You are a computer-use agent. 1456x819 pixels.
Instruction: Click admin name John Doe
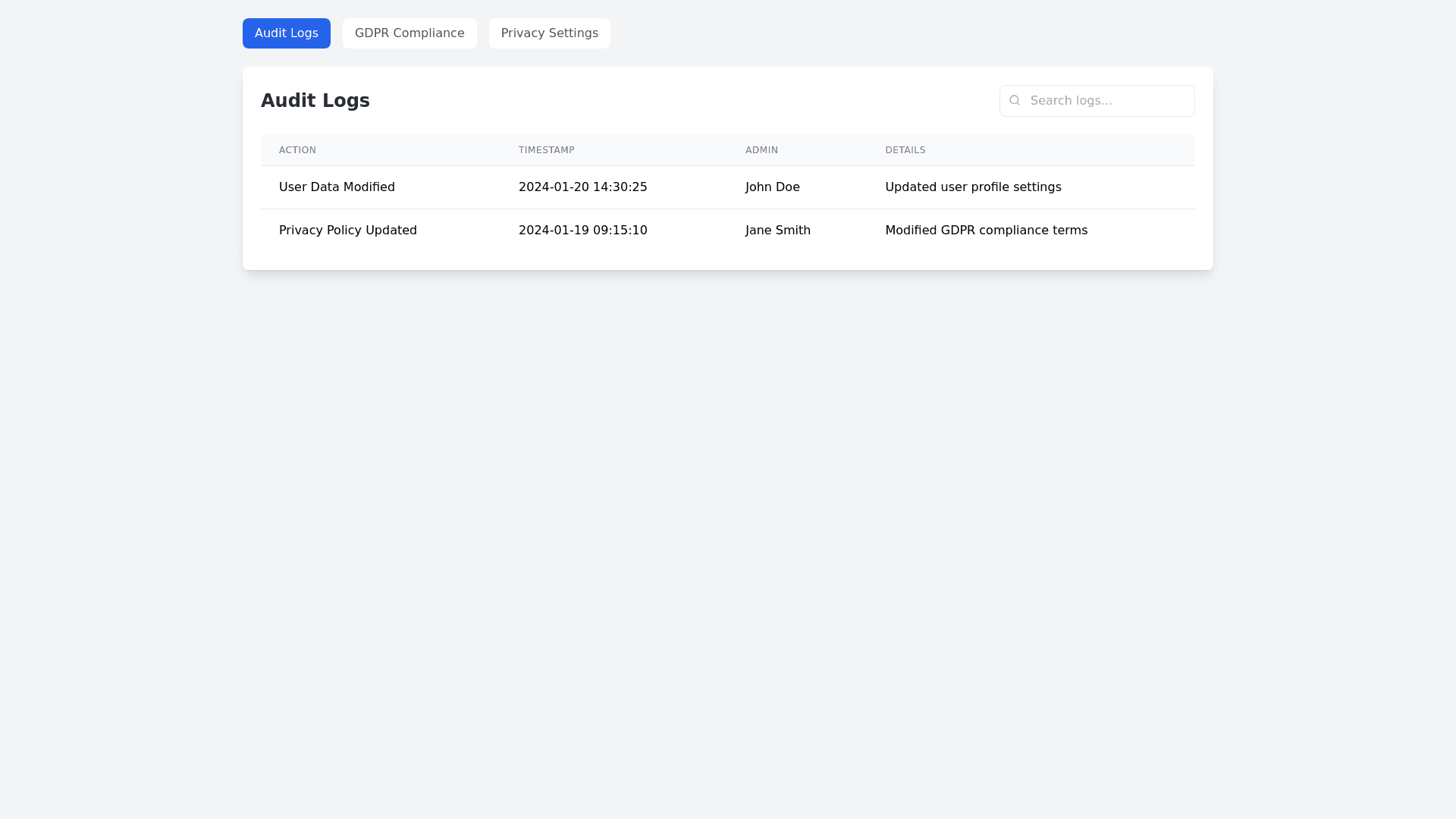tap(772, 187)
